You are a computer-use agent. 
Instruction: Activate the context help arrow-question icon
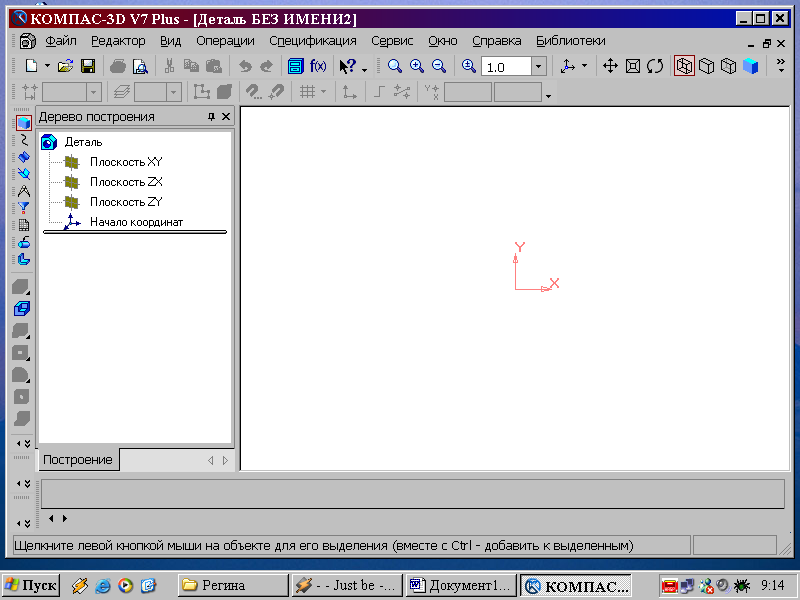tap(348, 66)
